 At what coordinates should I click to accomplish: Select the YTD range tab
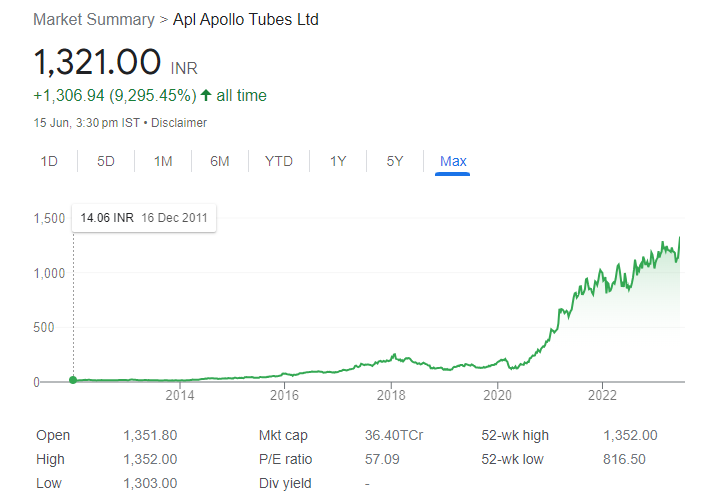point(279,161)
